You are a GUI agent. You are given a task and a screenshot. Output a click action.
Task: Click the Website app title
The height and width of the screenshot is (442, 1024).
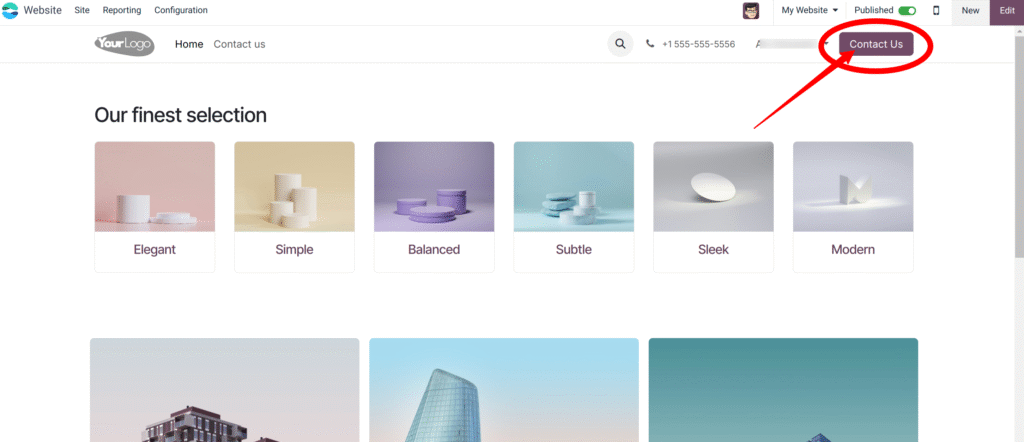(42, 10)
